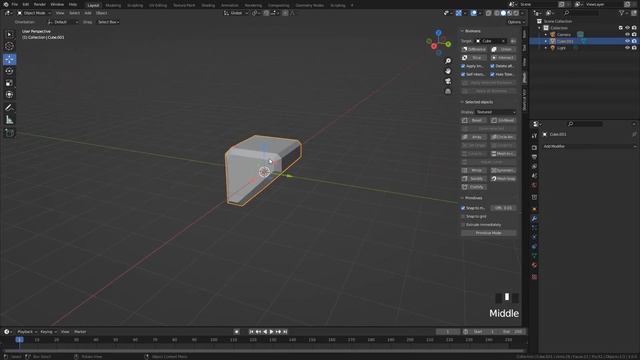The width and height of the screenshot is (640, 360).
Task: Select the Add Cube tool
Action: click(9, 133)
